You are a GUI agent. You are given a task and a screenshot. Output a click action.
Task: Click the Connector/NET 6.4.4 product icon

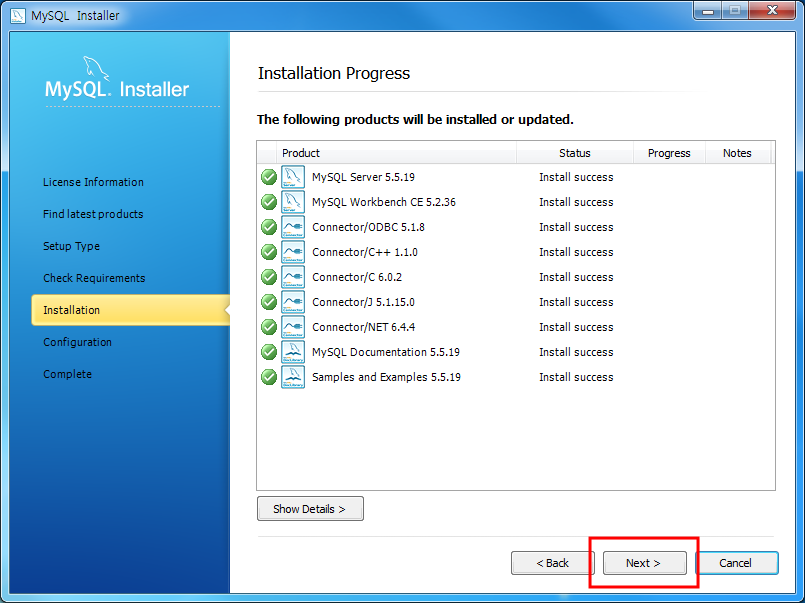(x=293, y=327)
